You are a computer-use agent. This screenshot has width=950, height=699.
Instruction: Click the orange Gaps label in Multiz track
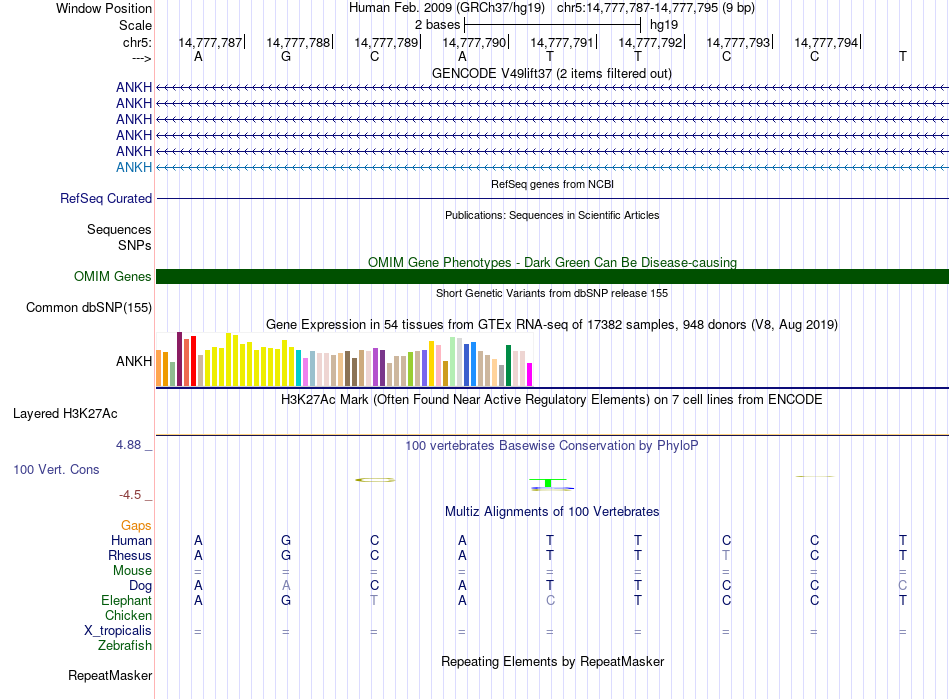(136, 526)
